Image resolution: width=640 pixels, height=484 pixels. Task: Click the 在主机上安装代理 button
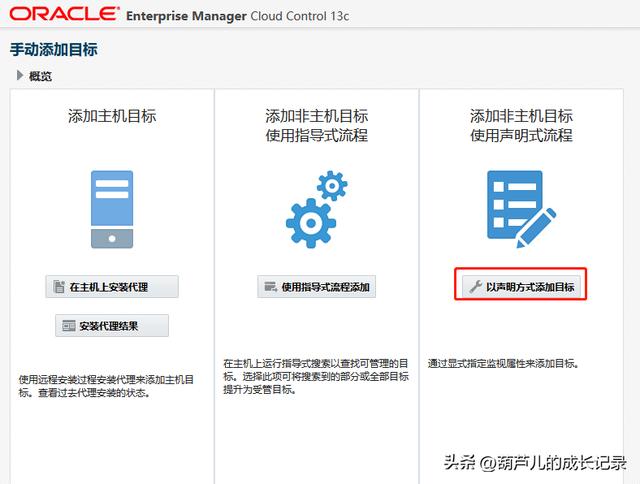[x=112, y=286]
